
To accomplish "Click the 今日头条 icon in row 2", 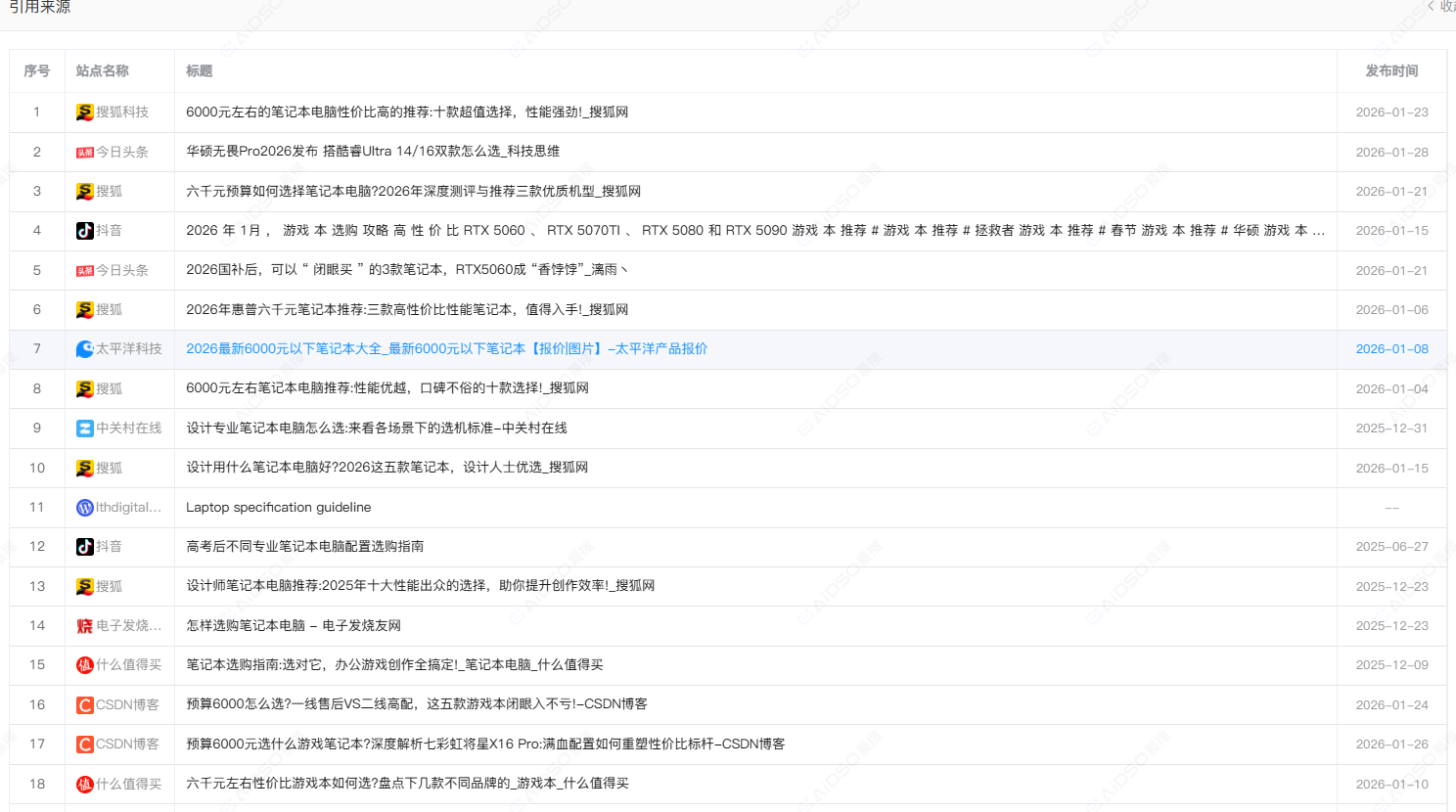I will coord(85,153).
